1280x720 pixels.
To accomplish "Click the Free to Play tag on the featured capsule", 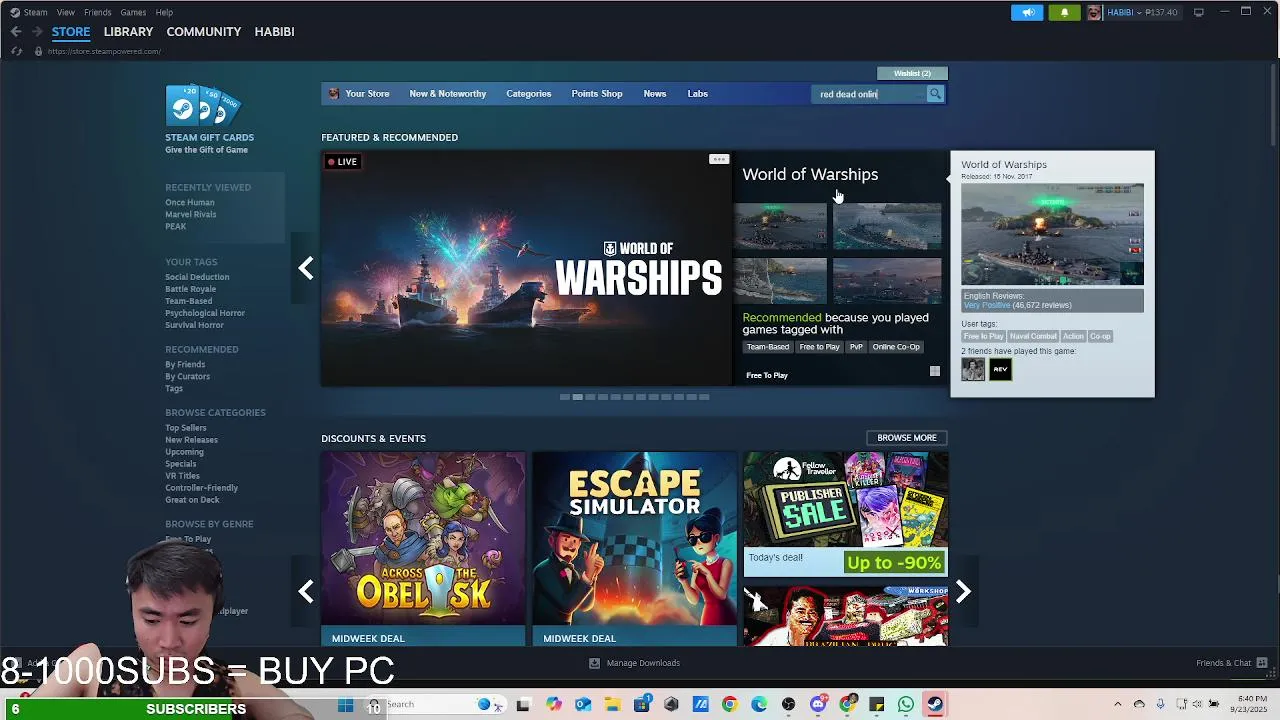I will click(819, 347).
